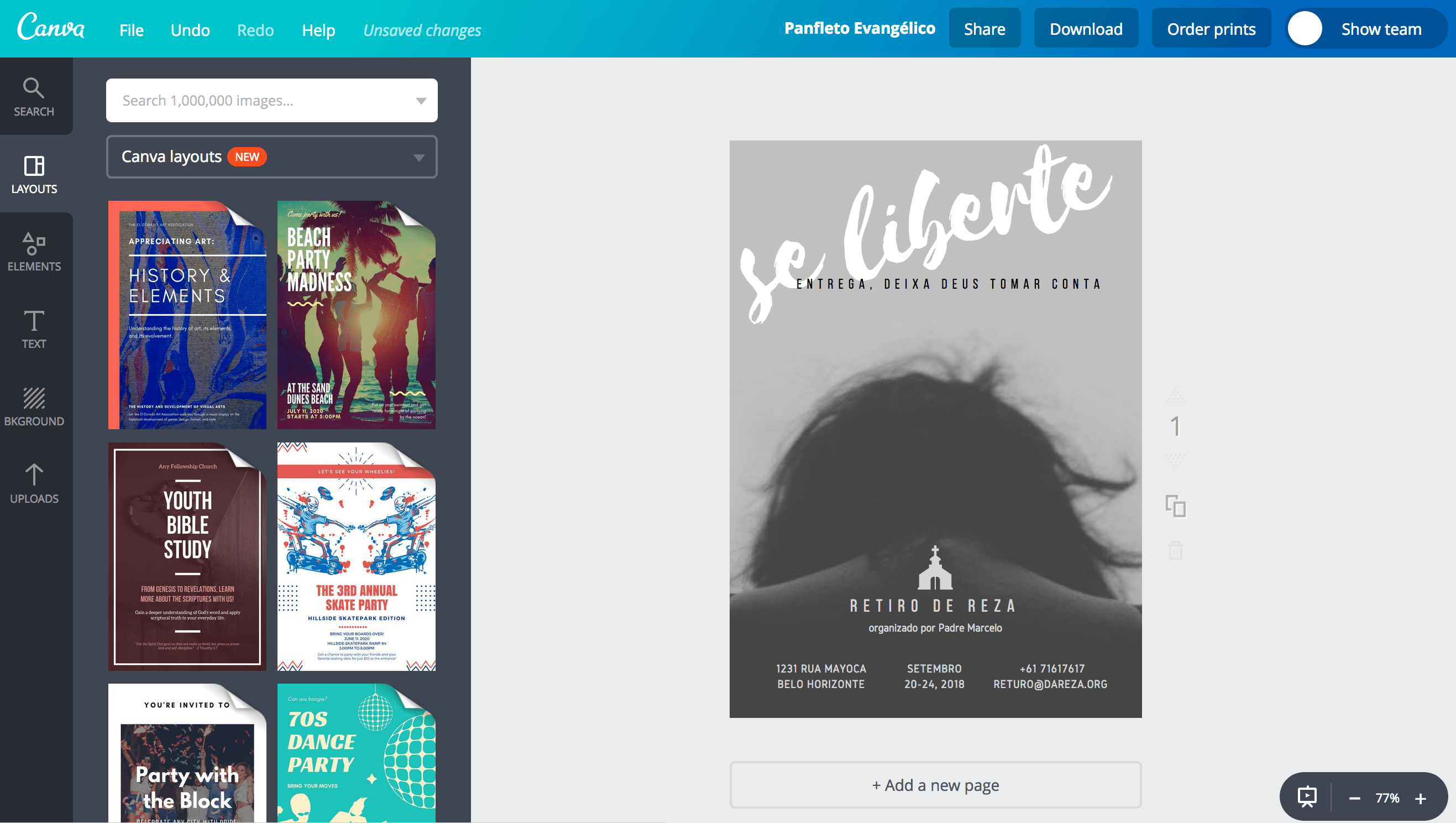Select the '1231 RUA MAYOCA' address text
The width and height of the screenshot is (1456, 823).
tap(821, 676)
